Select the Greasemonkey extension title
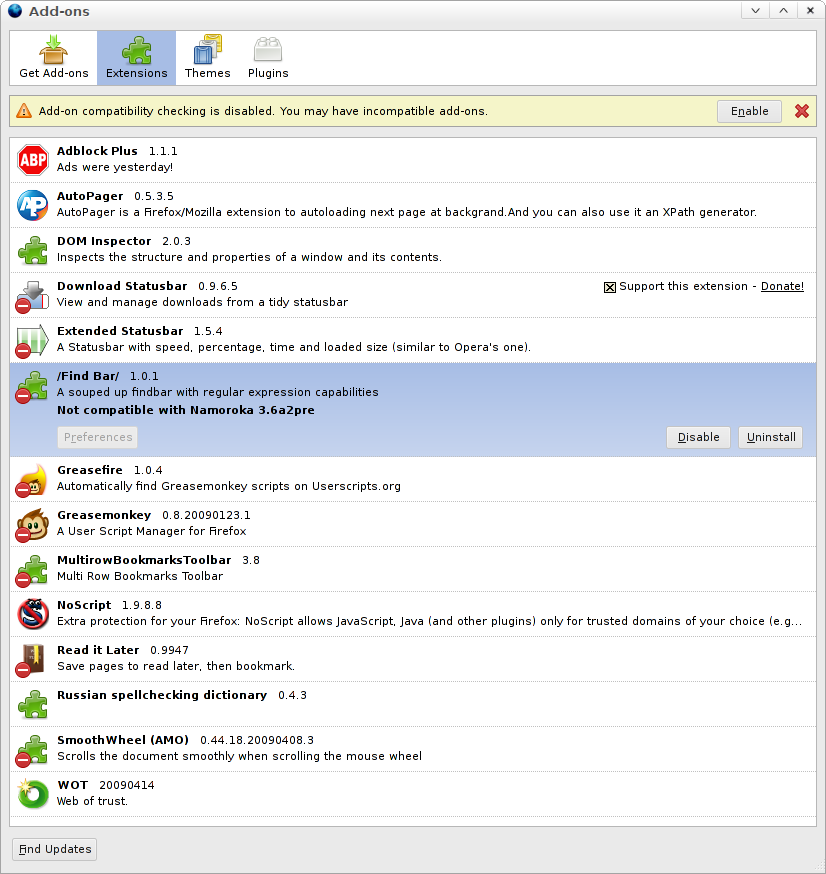 point(104,515)
